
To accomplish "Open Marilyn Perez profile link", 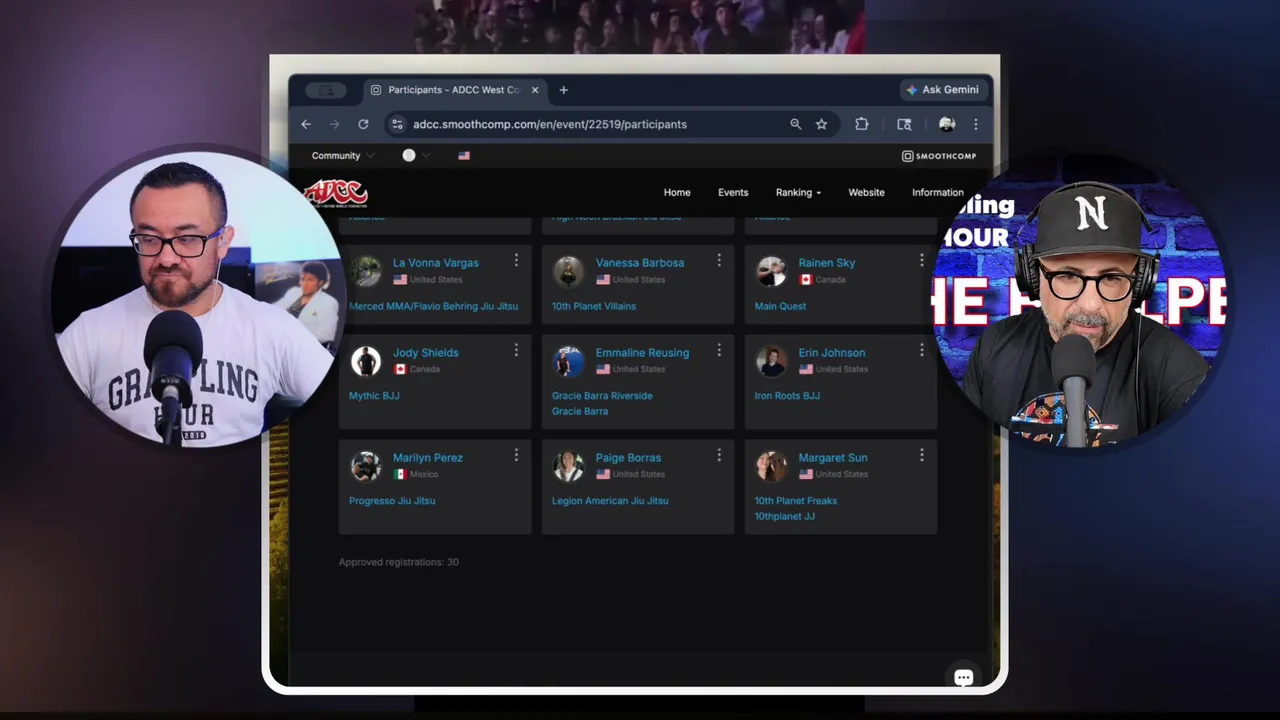I will pos(428,458).
